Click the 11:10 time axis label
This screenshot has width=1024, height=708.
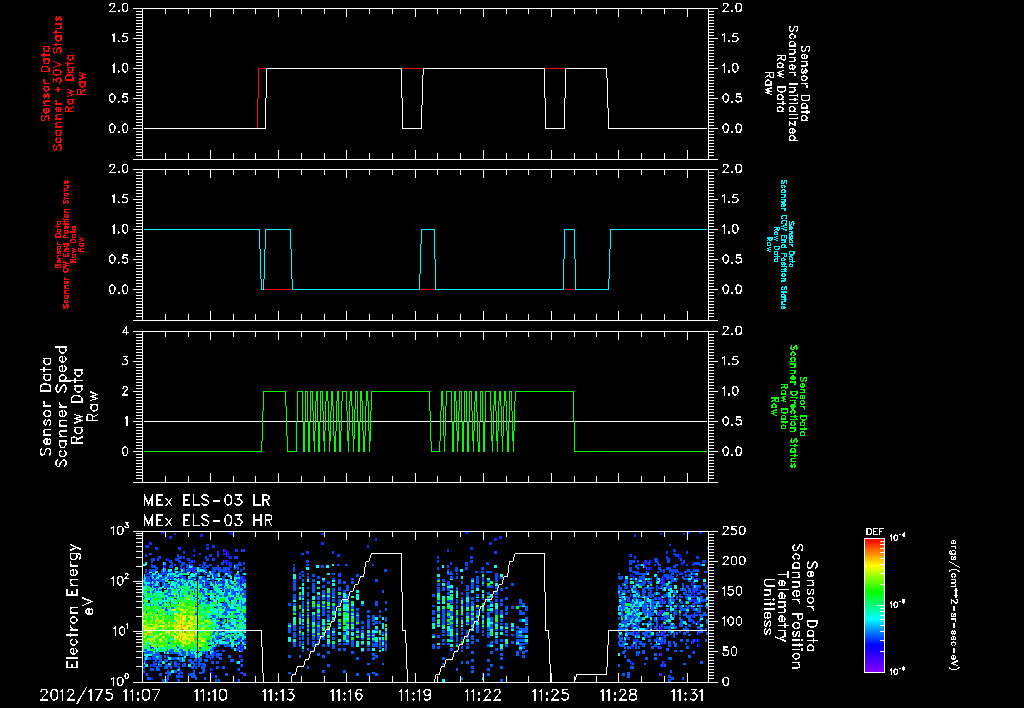point(210,695)
